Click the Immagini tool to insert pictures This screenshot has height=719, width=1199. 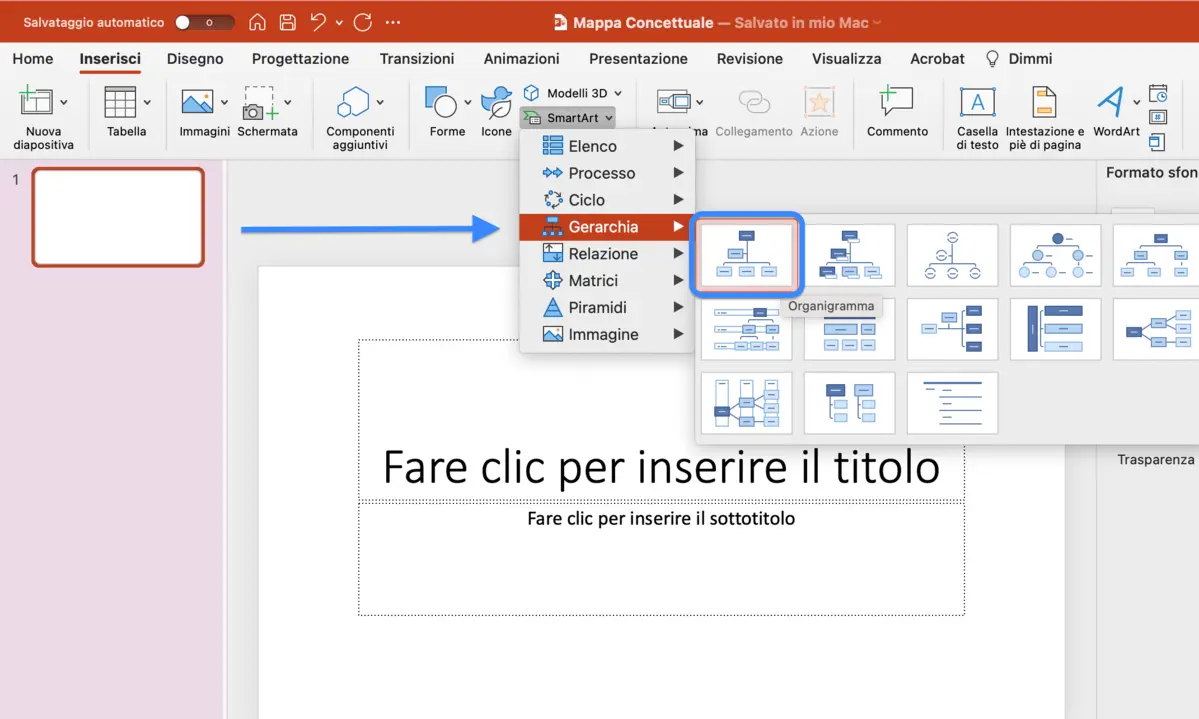[202, 110]
